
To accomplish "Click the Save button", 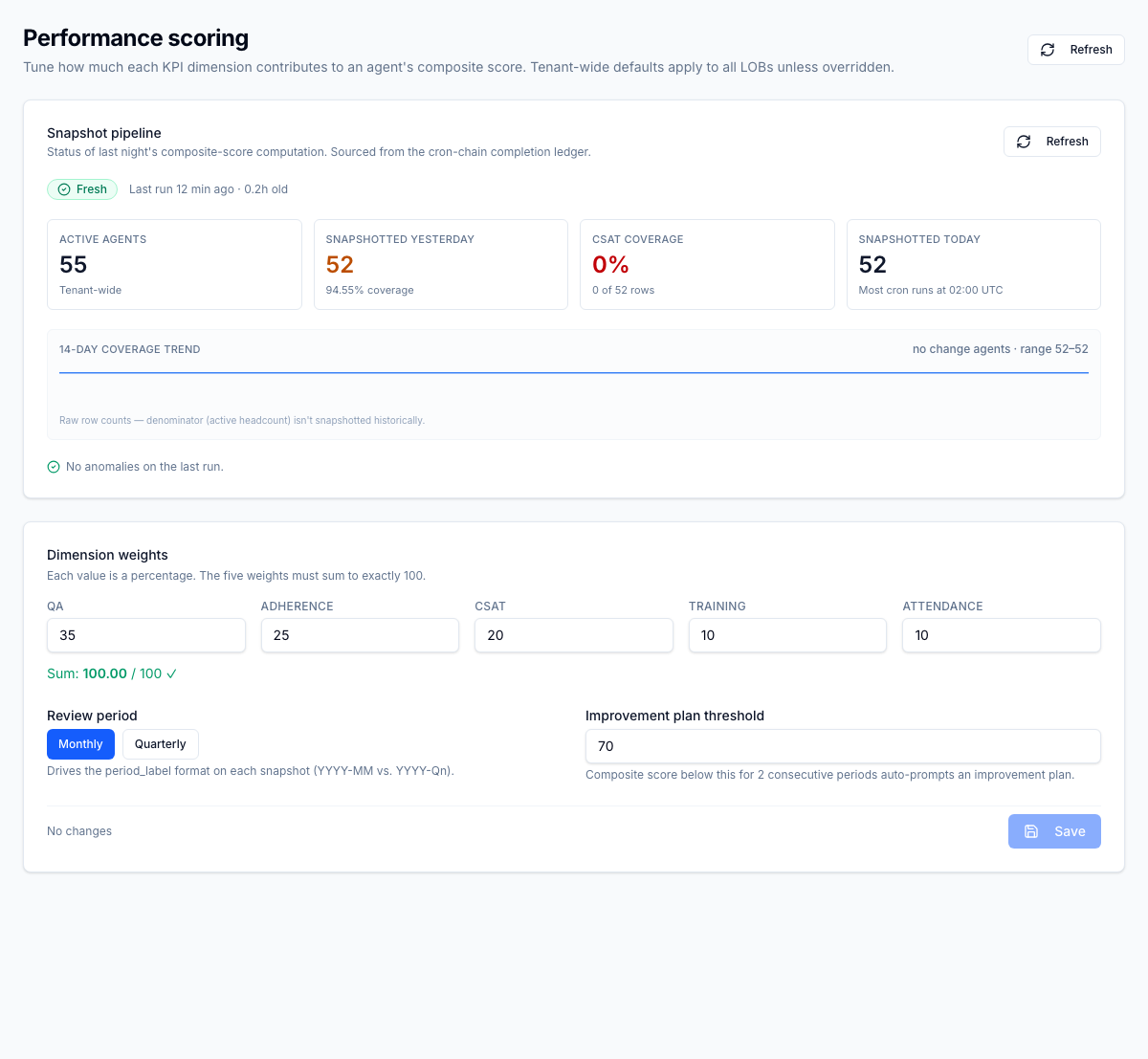I will tap(1054, 831).
